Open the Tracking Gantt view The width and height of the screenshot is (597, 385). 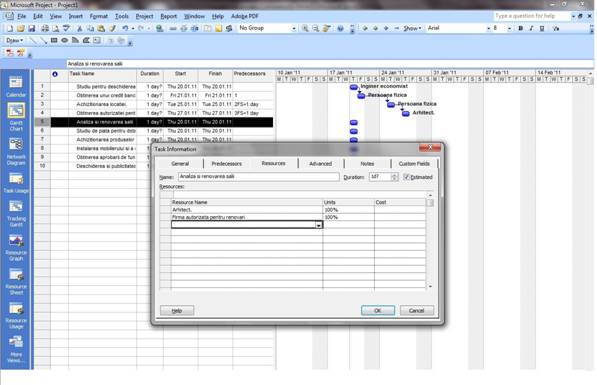[x=16, y=213]
